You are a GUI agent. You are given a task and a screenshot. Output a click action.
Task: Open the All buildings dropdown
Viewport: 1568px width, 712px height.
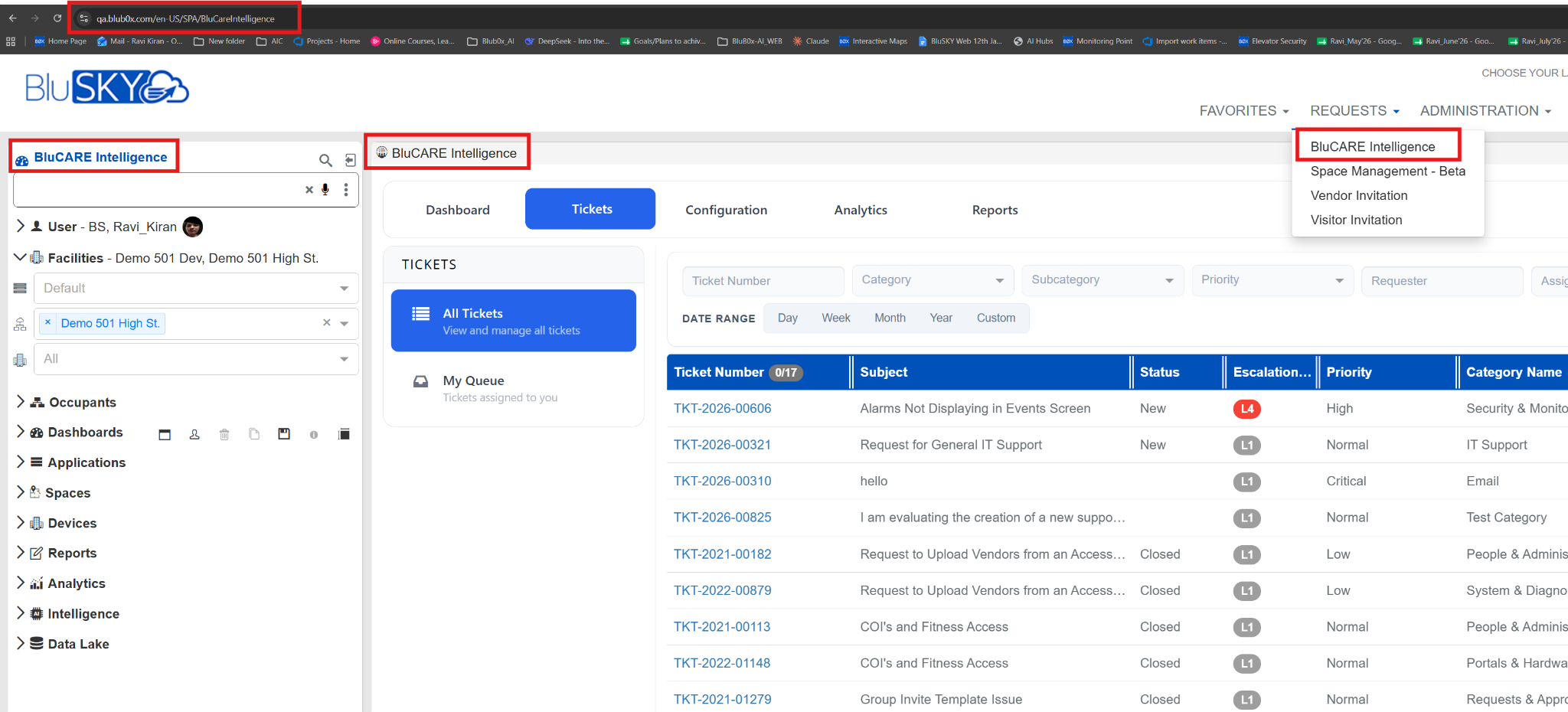pos(196,359)
